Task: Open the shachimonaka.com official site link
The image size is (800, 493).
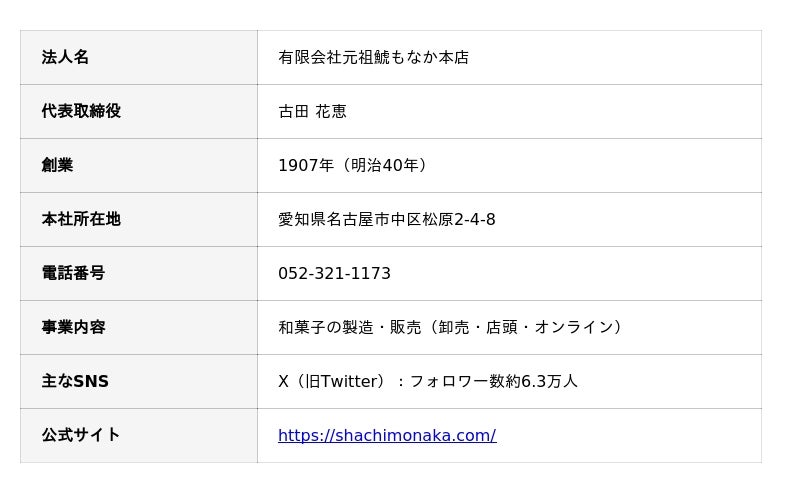Action: [386, 436]
